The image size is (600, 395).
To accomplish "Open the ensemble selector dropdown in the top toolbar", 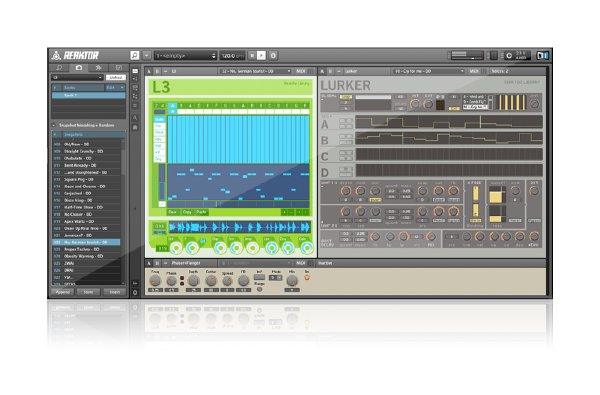I will coord(185,56).
